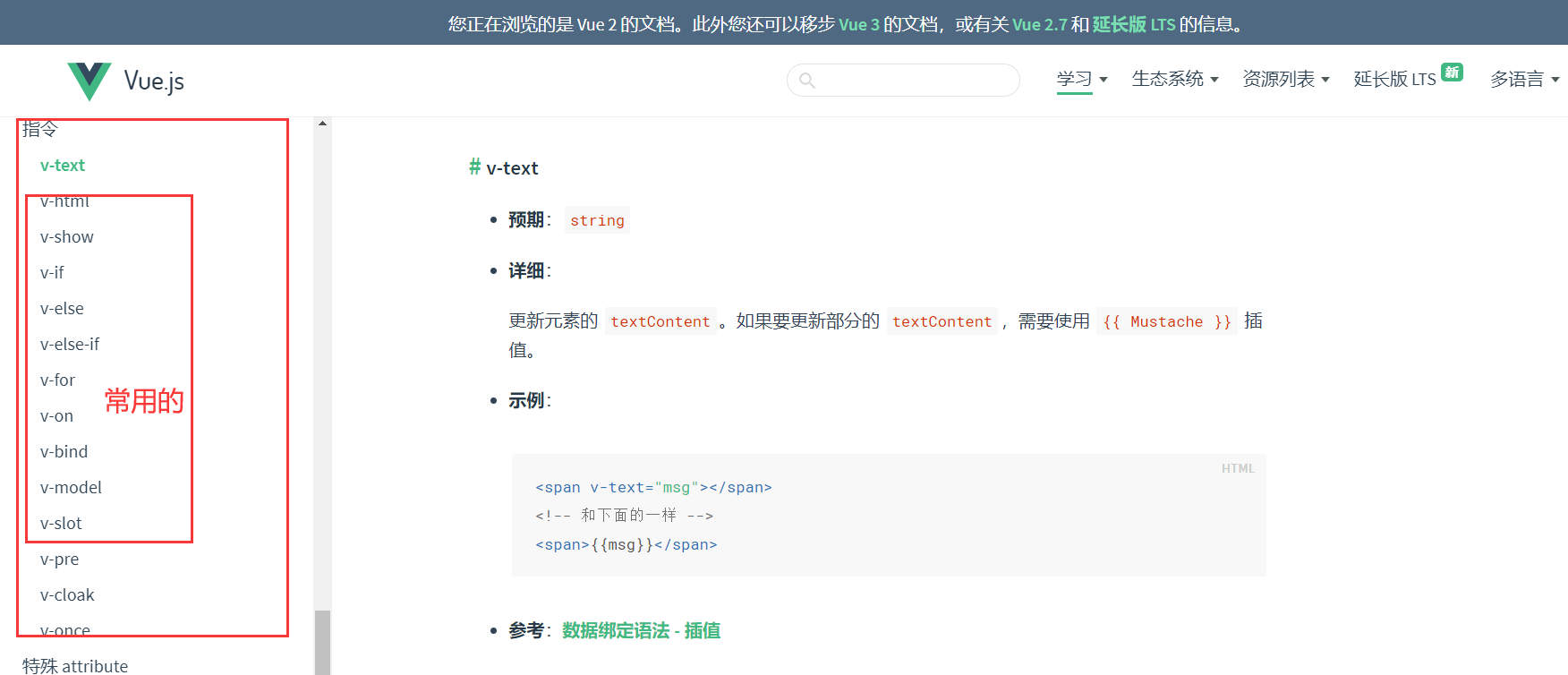This screenshot has width=1568, height=675.
Task: Open v-pre sidebar entry
Action: [x=59, y=560]
